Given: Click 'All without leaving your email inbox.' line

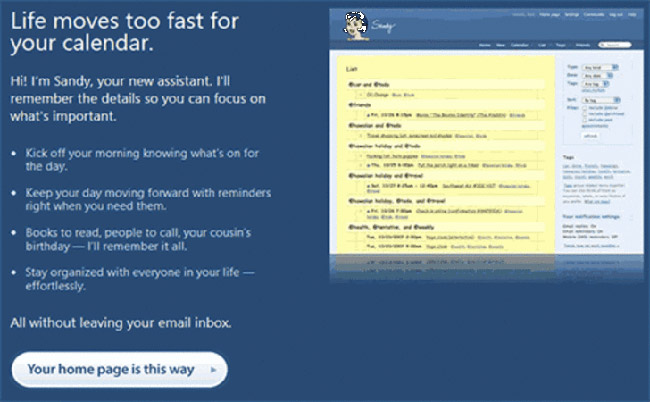Looking at the screenshot, I should pos(121,323).
